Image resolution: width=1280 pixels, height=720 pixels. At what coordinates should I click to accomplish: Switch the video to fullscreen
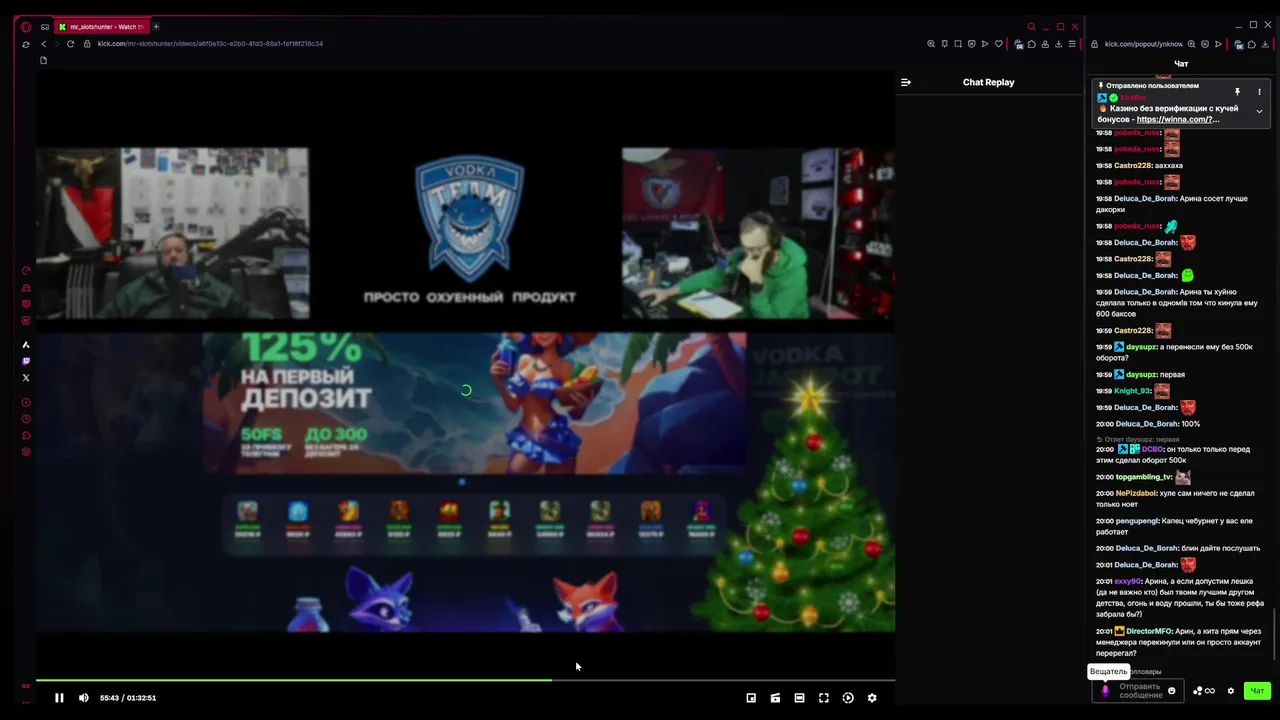coord(824,698)
